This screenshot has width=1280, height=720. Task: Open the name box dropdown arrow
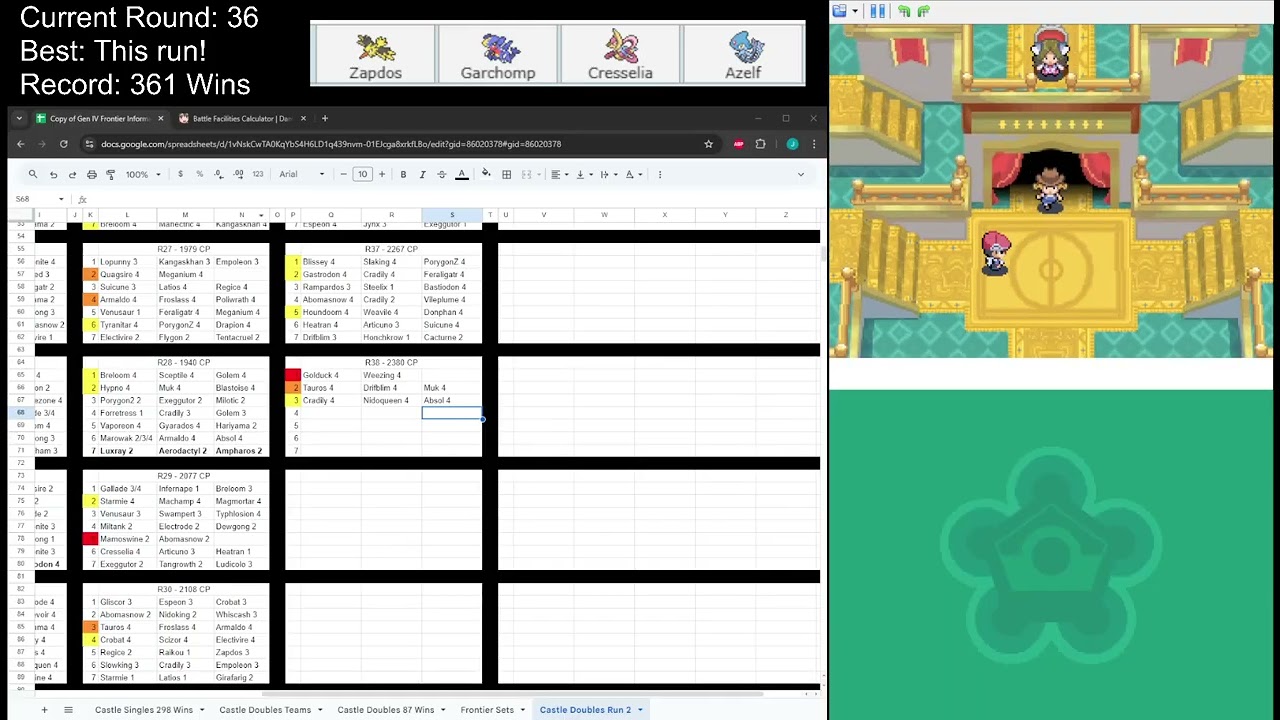(61, 199)
